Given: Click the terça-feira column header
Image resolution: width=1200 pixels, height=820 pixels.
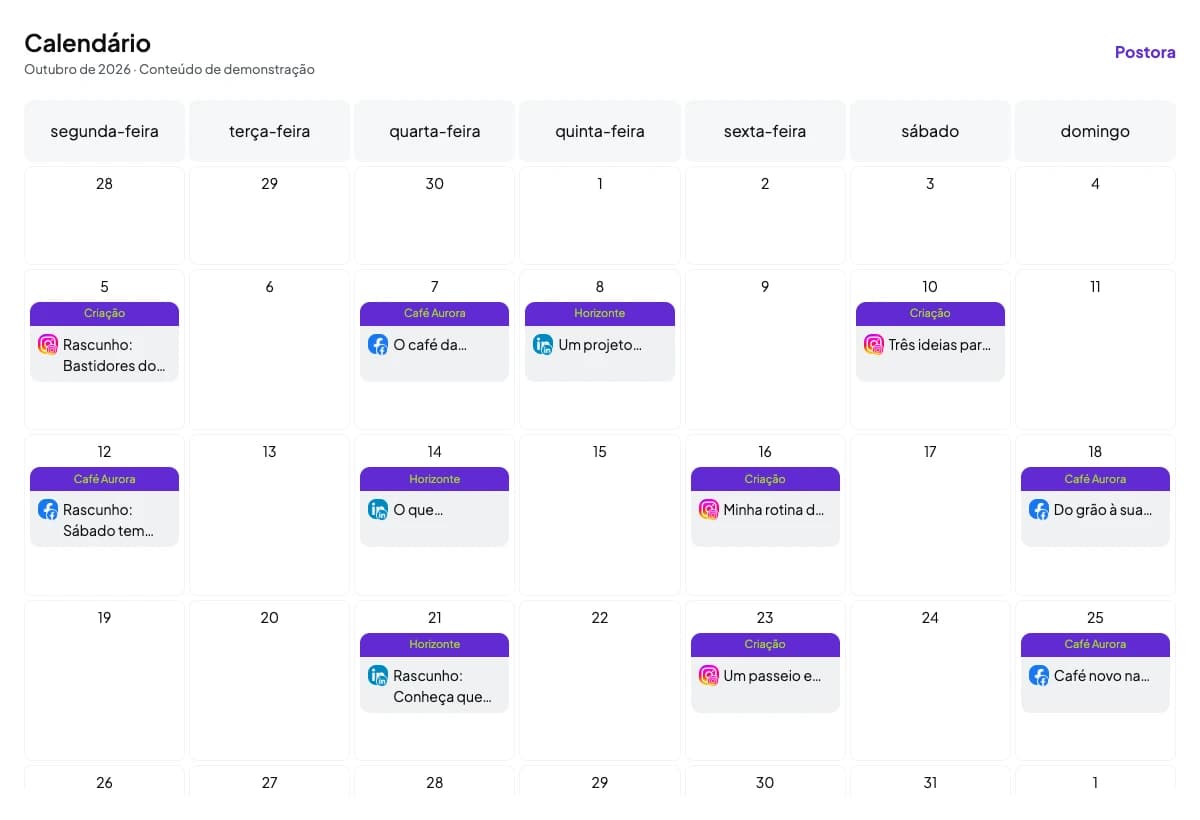Looking at the screenshot, I should point(269,131).
